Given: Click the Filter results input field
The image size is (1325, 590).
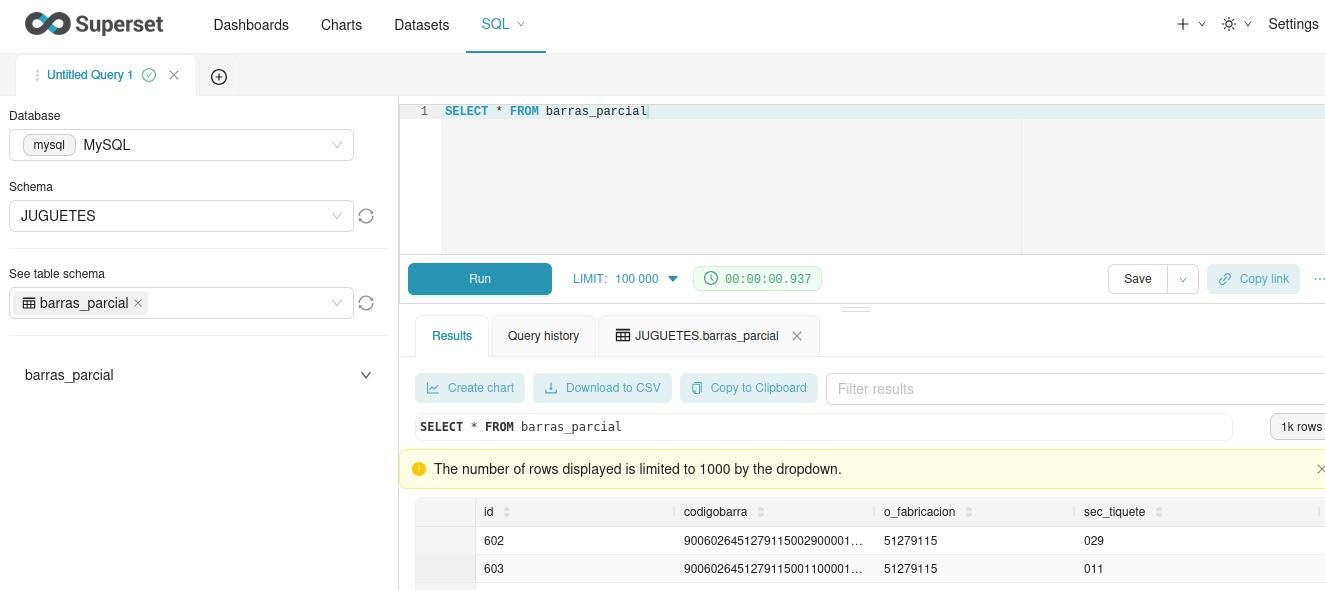Looking at the screenshot, I should coord(1075,389).
